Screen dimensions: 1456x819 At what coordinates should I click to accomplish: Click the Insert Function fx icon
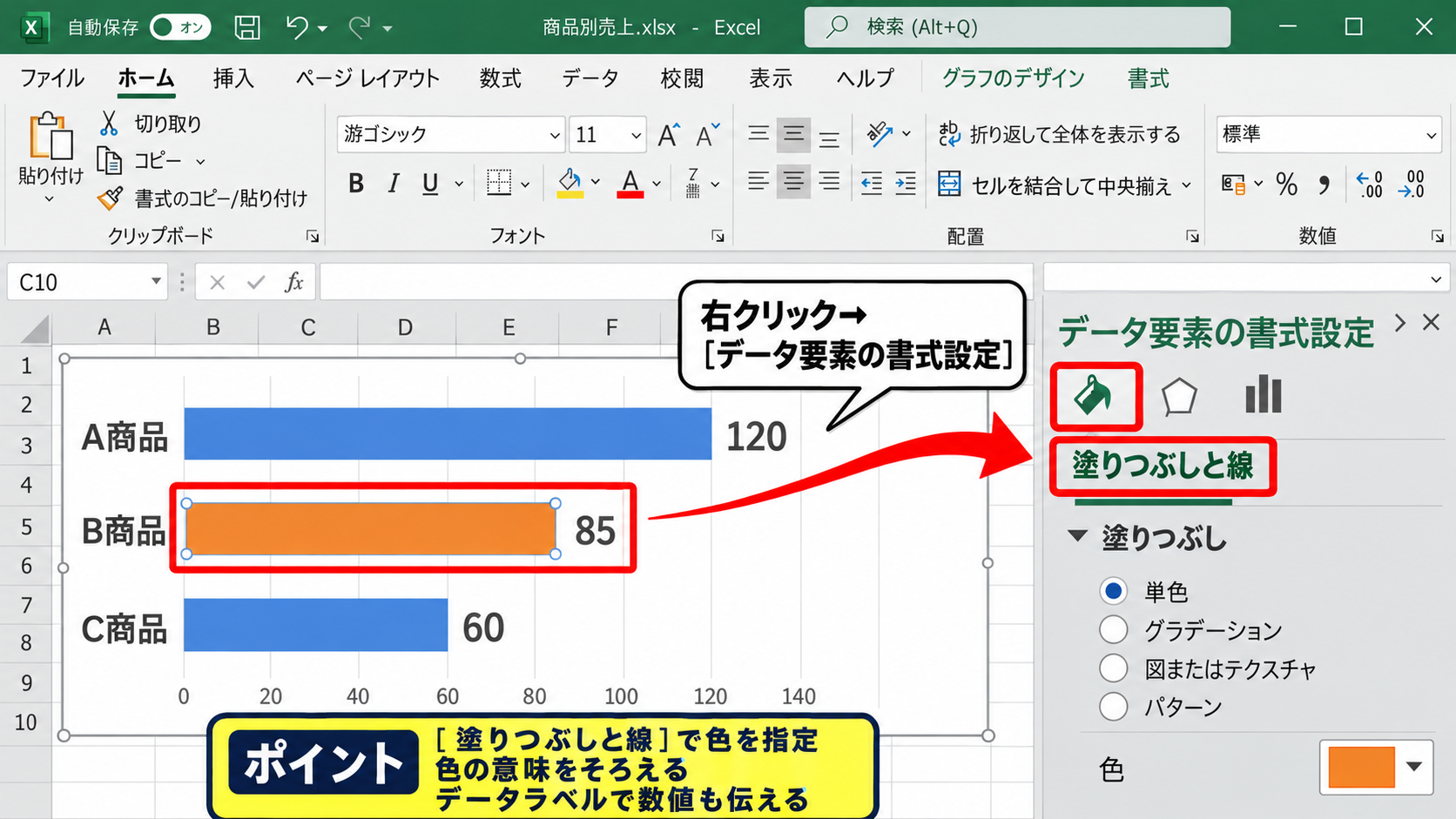tap(294, 282)
